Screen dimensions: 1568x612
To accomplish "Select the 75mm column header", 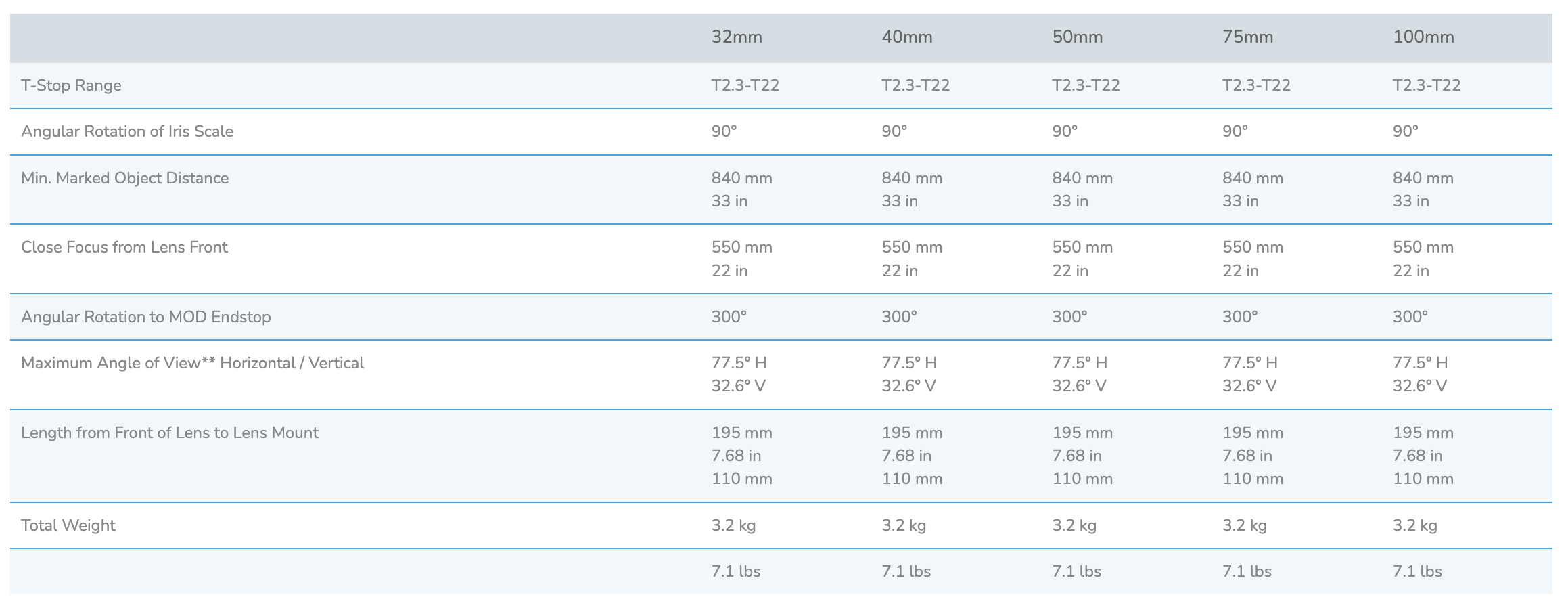I will 1248,37.
